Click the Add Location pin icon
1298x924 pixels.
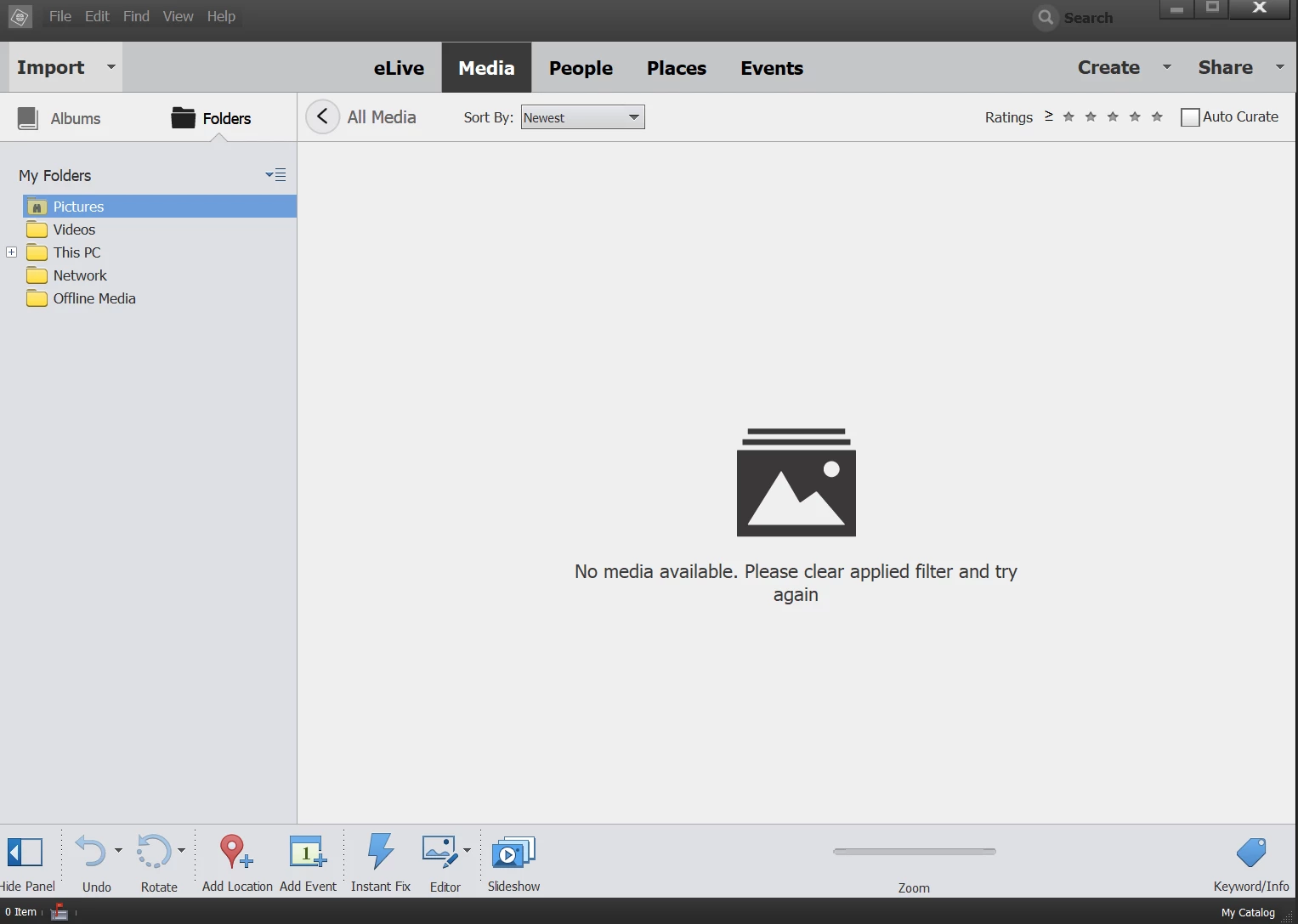click(235, 851)
